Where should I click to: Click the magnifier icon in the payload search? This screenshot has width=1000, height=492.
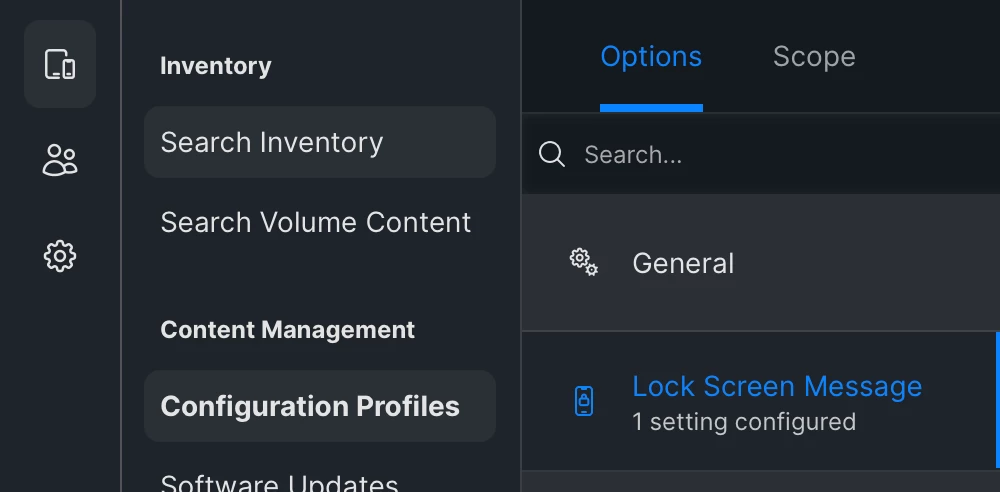(552, 154)
